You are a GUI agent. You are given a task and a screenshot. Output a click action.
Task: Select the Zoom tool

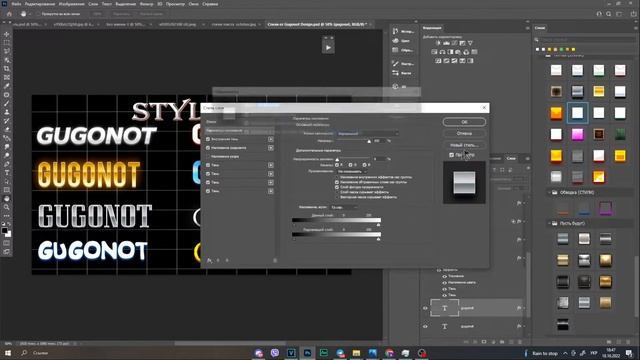point(7,207)
